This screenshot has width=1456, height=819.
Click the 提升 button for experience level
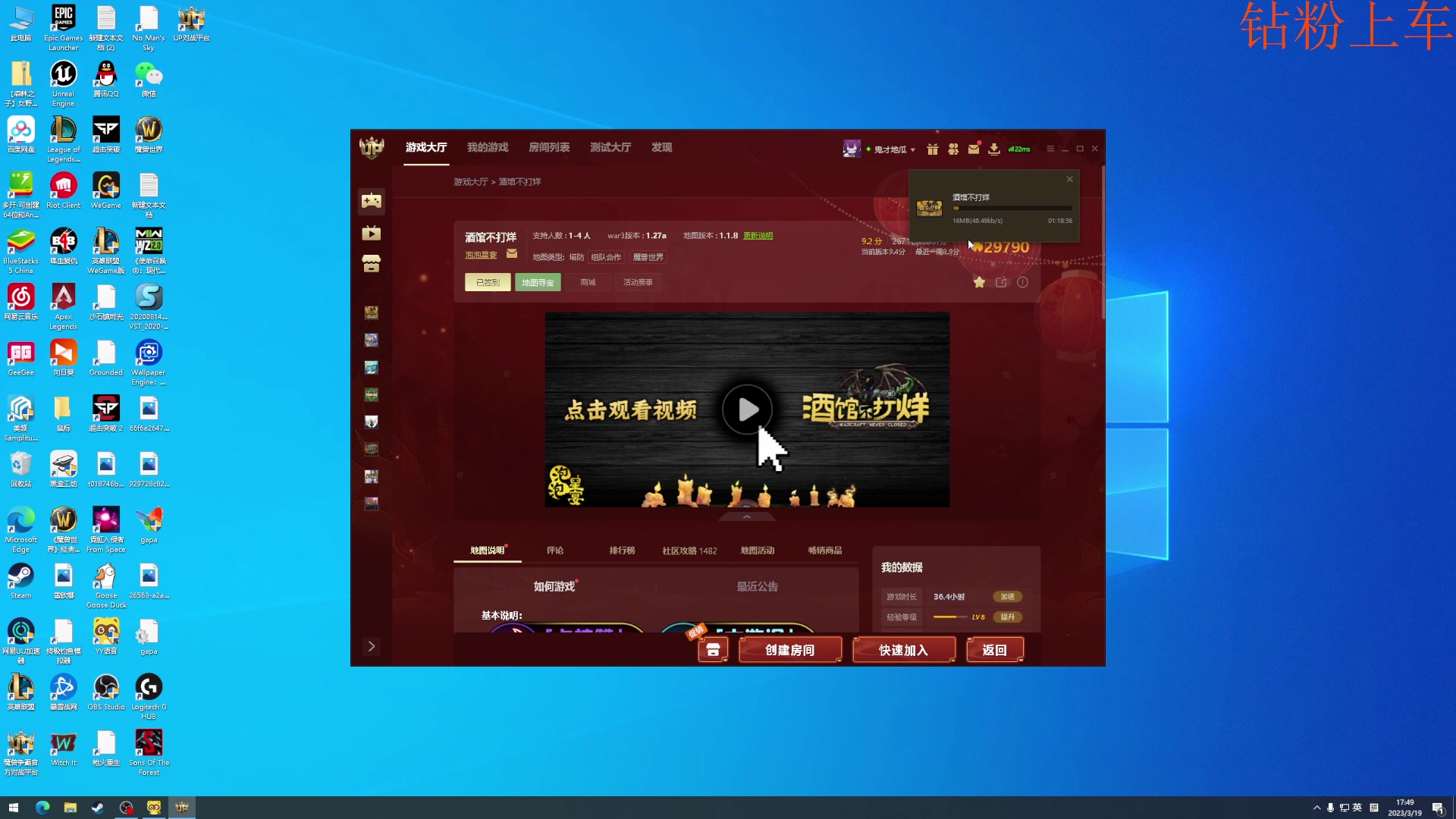click(x=1008, y=617)
